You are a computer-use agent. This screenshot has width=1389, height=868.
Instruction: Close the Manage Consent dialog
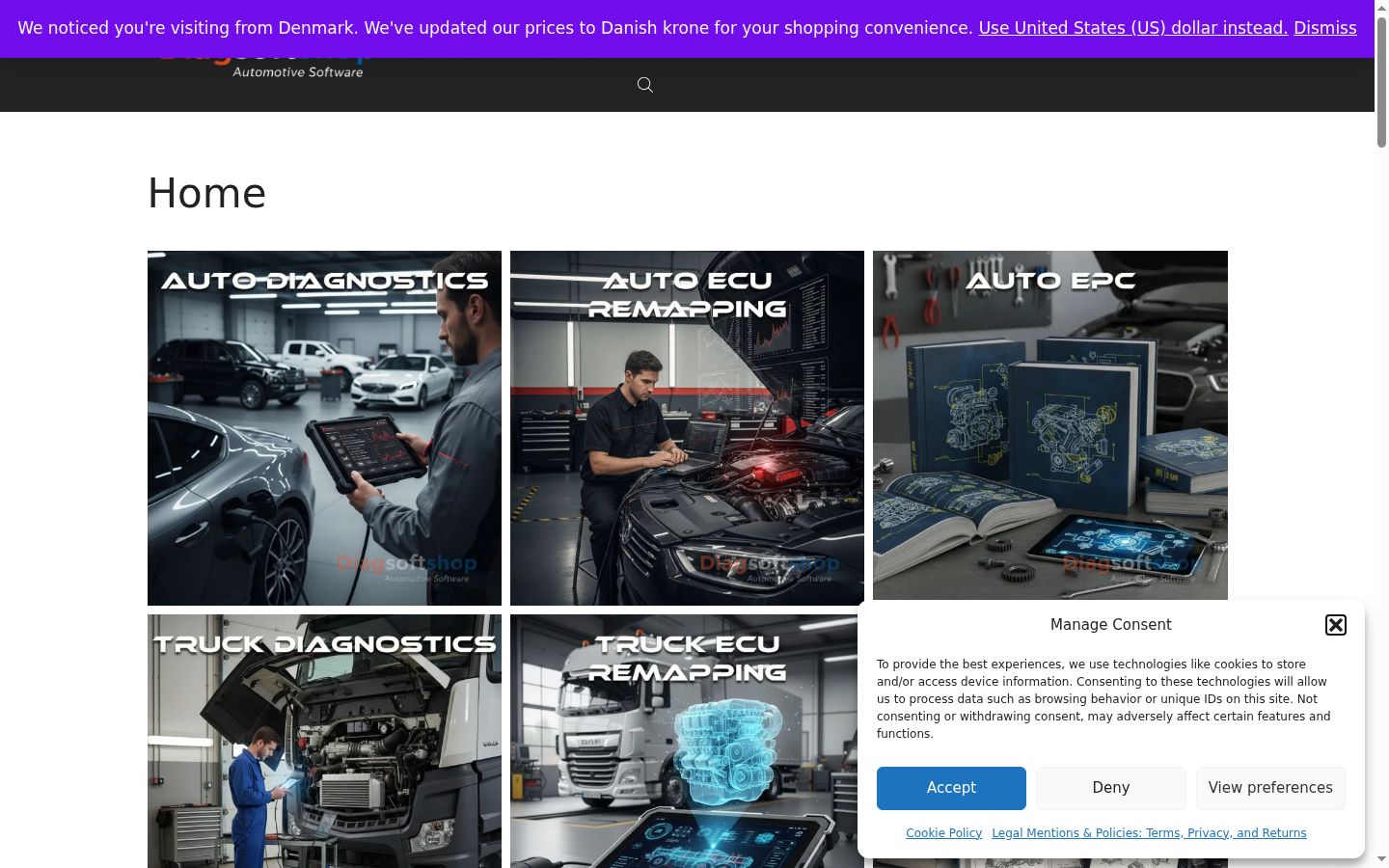(x=1336, y=625)
